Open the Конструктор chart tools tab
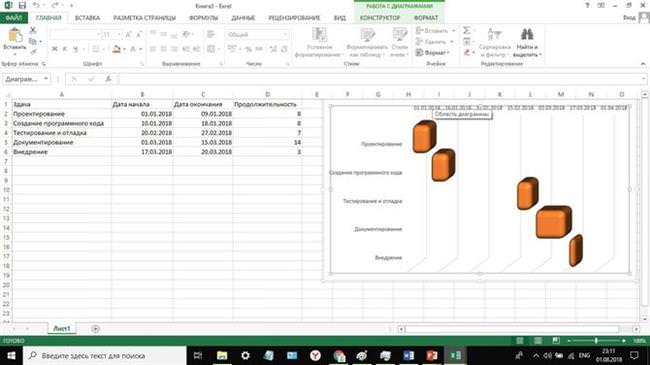 coord(380,18)
